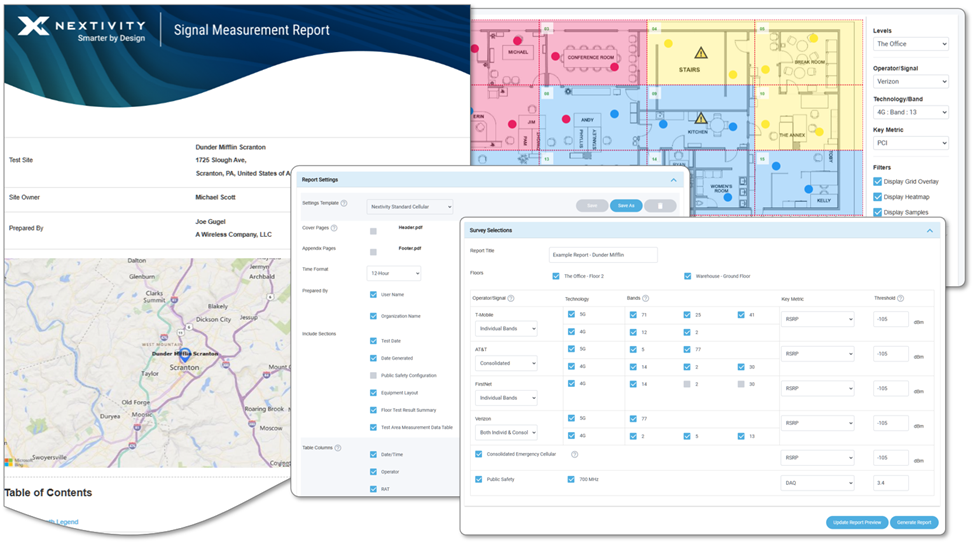Viewport: 975px width, 544px height.
Task: Click the greyed Save button
Action: coord(592,206)
